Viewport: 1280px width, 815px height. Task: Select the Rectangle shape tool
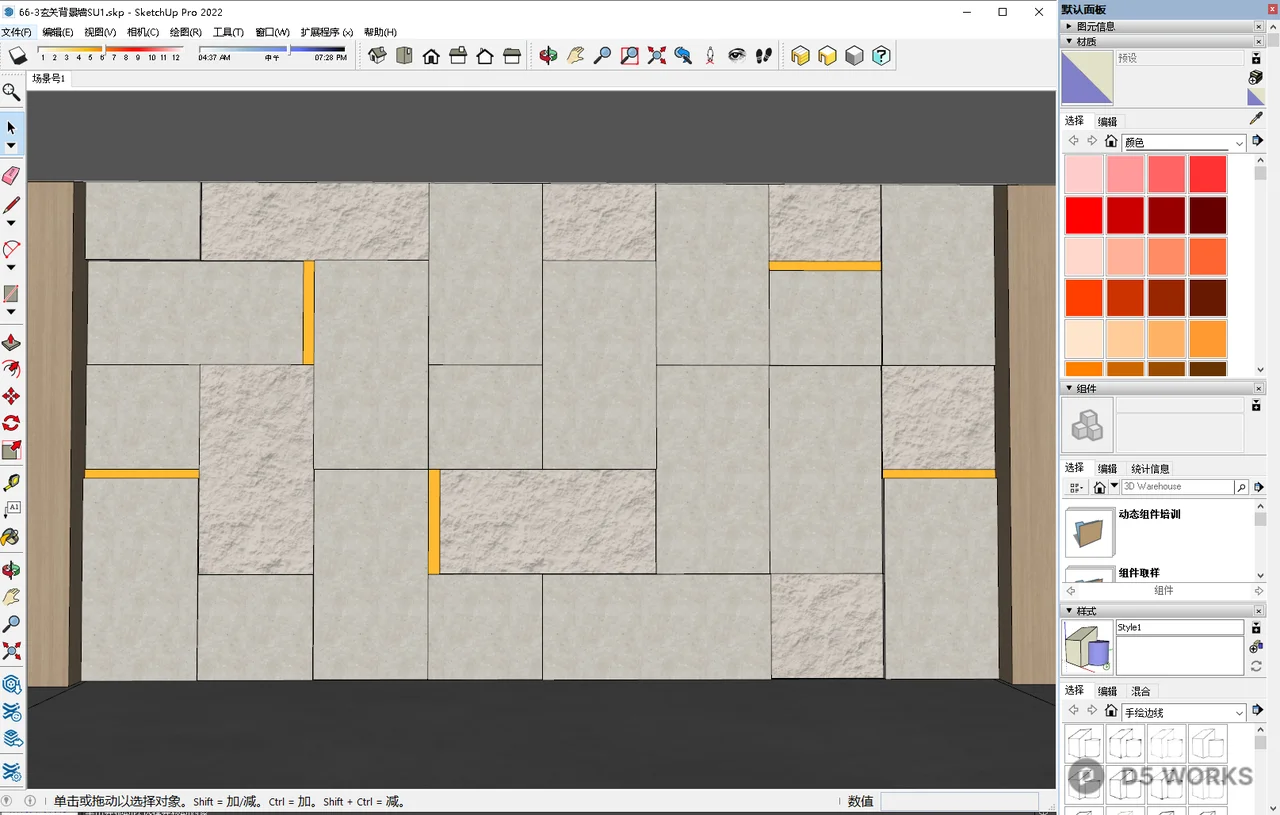point(11,294)
